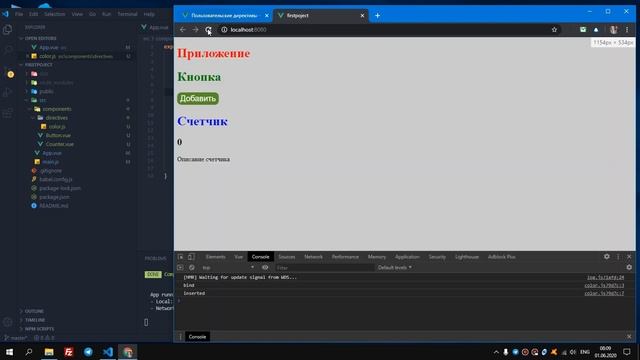
Task: Go forward in the Chrome browser
Action: (x=196, y=30)
